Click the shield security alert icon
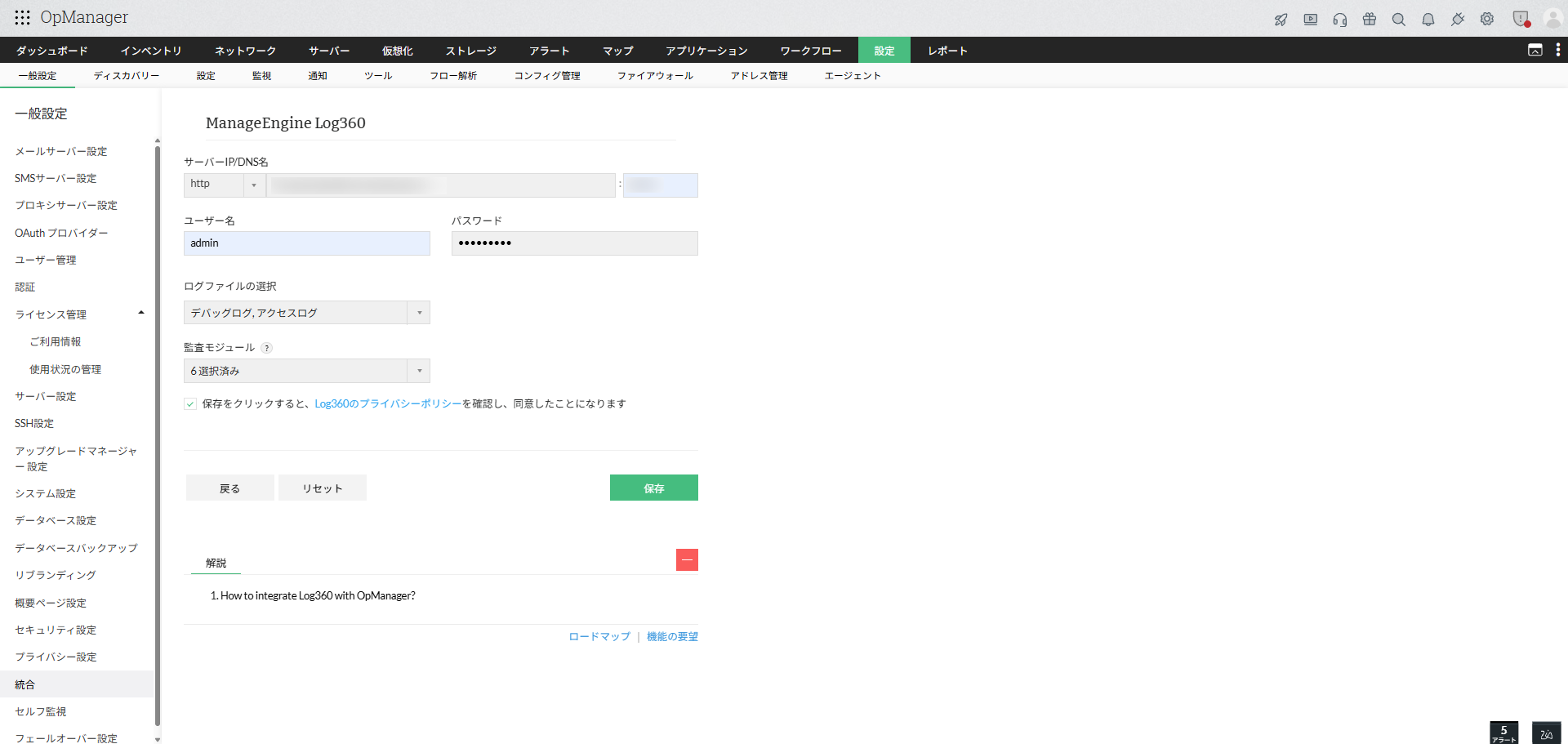 click(1521, 19)
